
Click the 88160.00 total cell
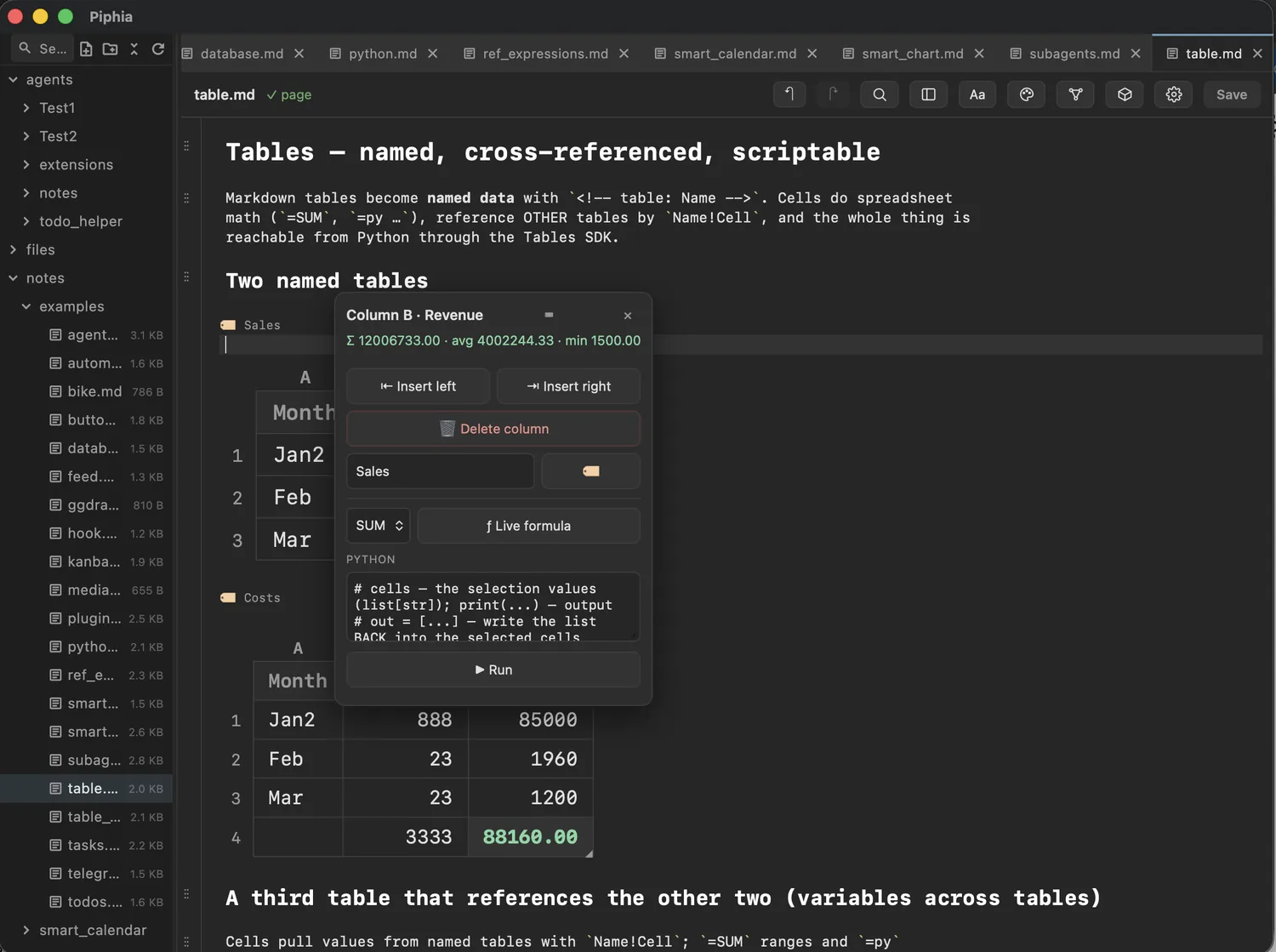[530, 837]
